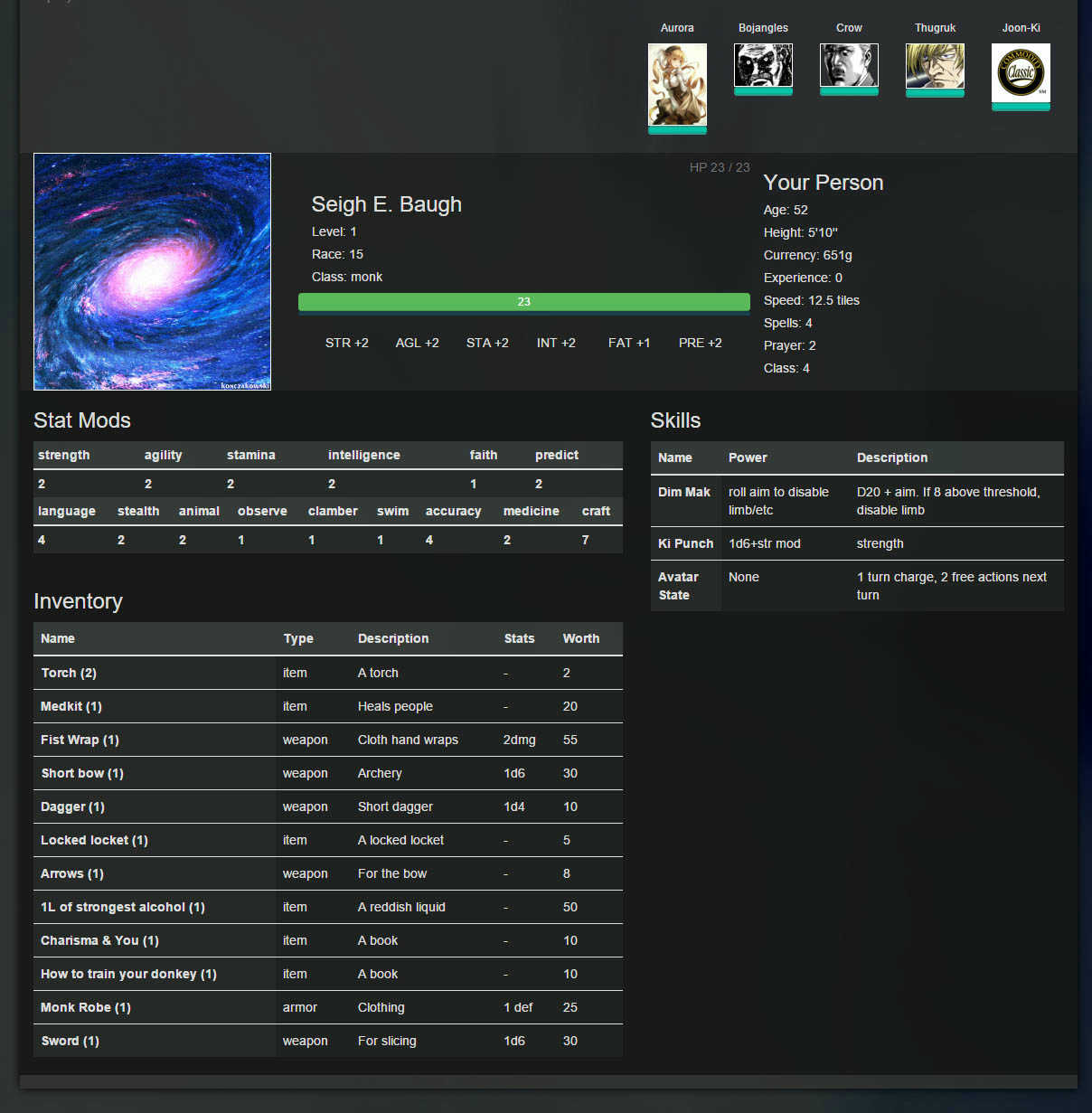Open Bojangles' character portrait
The width and height of the screenshot is (1092, 1113).
click(x=763, y=65)
